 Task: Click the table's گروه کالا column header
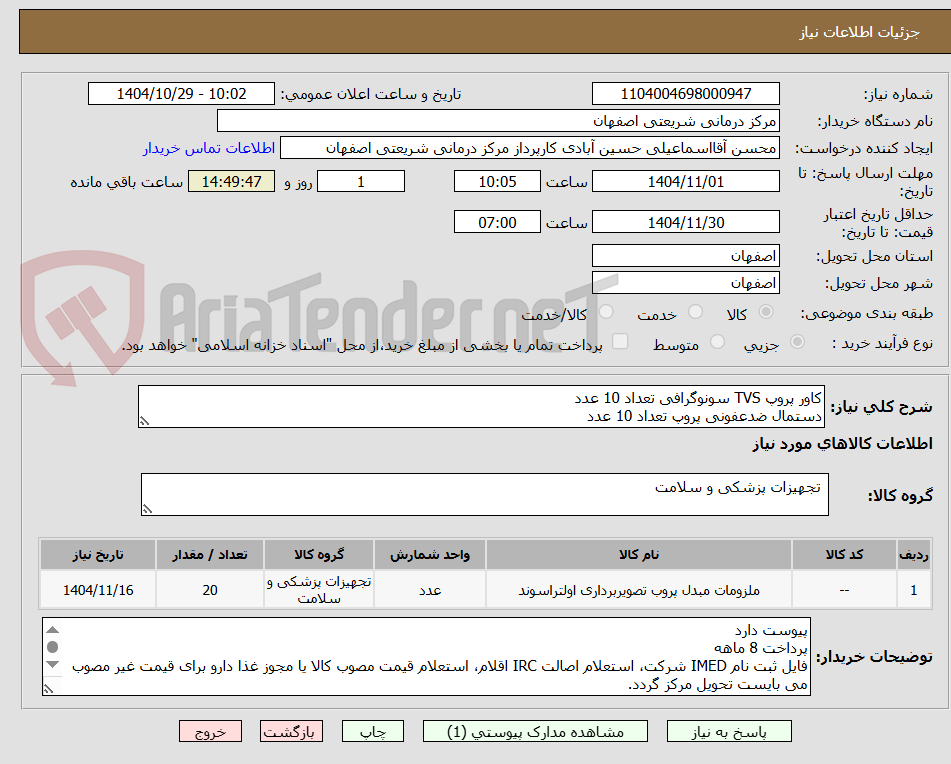coord(319,555)
